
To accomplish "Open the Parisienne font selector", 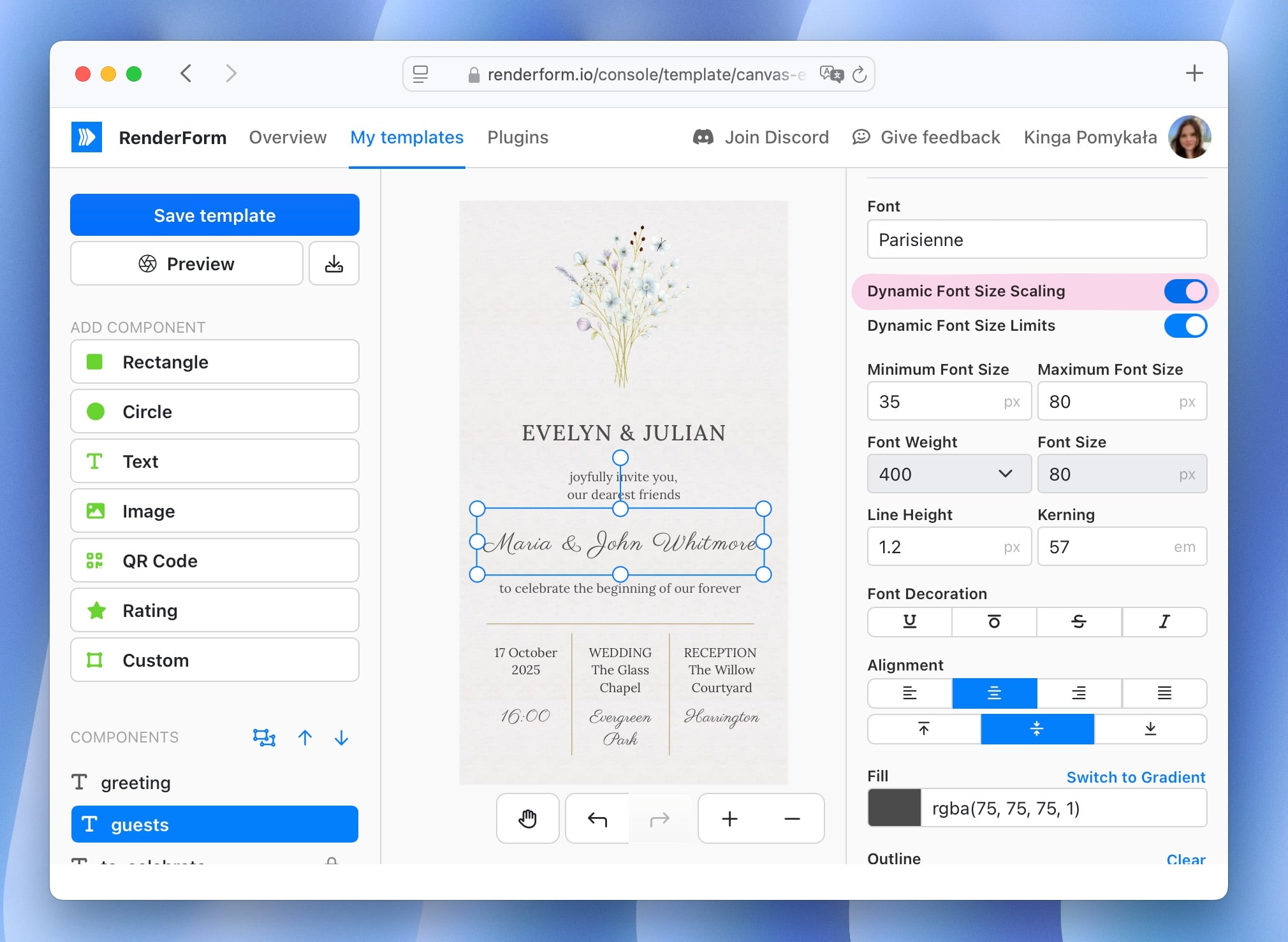I will click(1037, 239).
